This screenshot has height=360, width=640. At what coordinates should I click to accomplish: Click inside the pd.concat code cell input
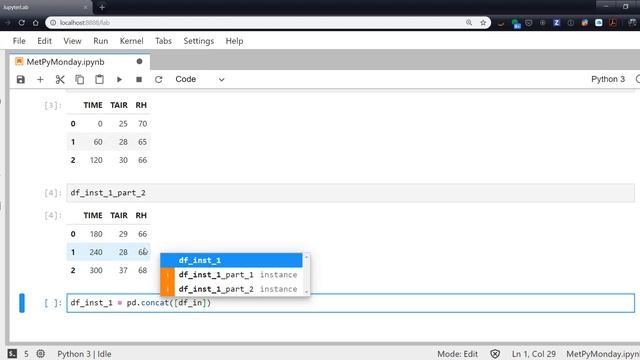(351, 303)
